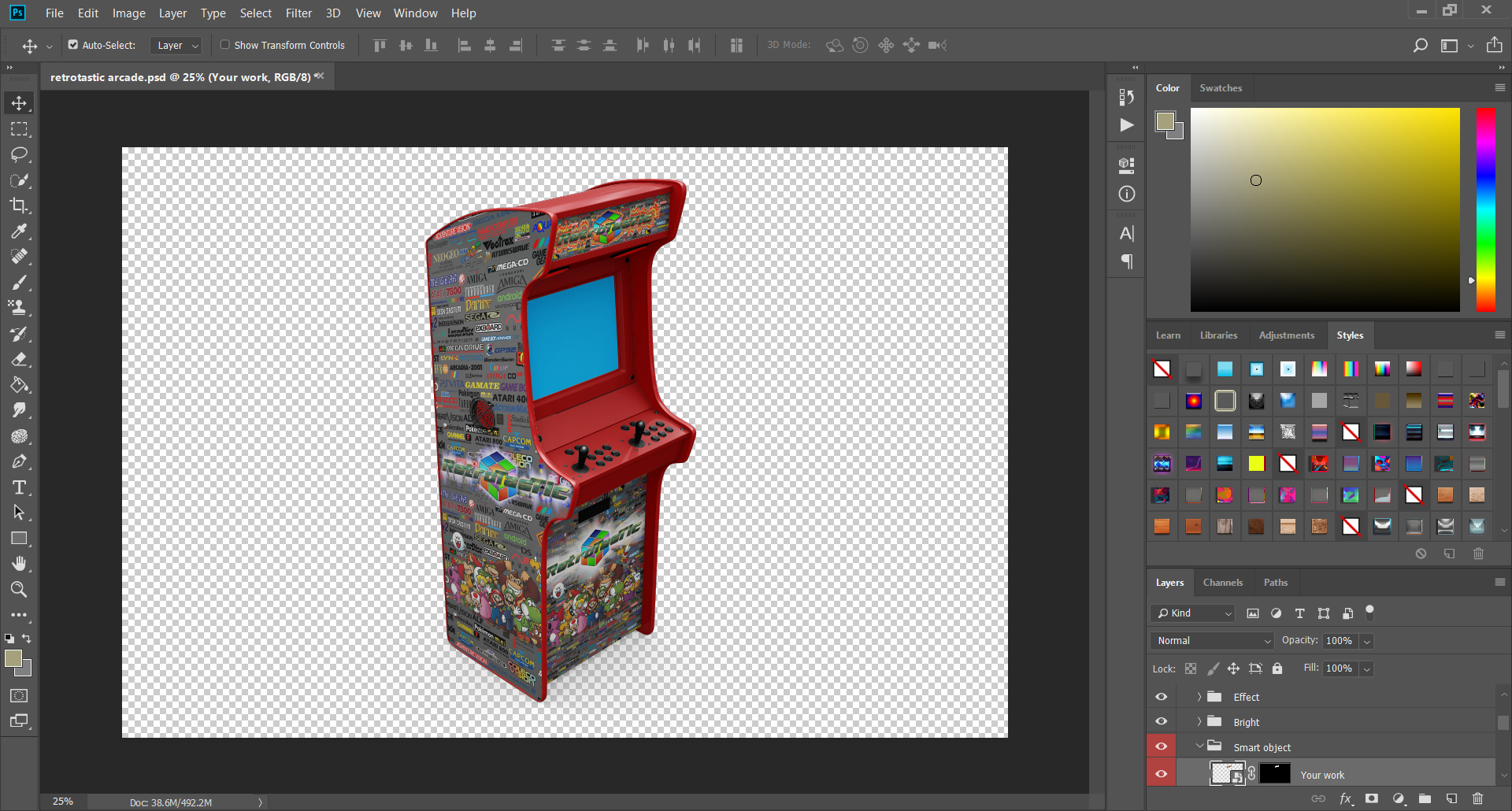This screenshot has width=1512, height=811.
Task: Open the layer filter Kind dropdown
Action: pyautogui.click(x=1193, y=613)
